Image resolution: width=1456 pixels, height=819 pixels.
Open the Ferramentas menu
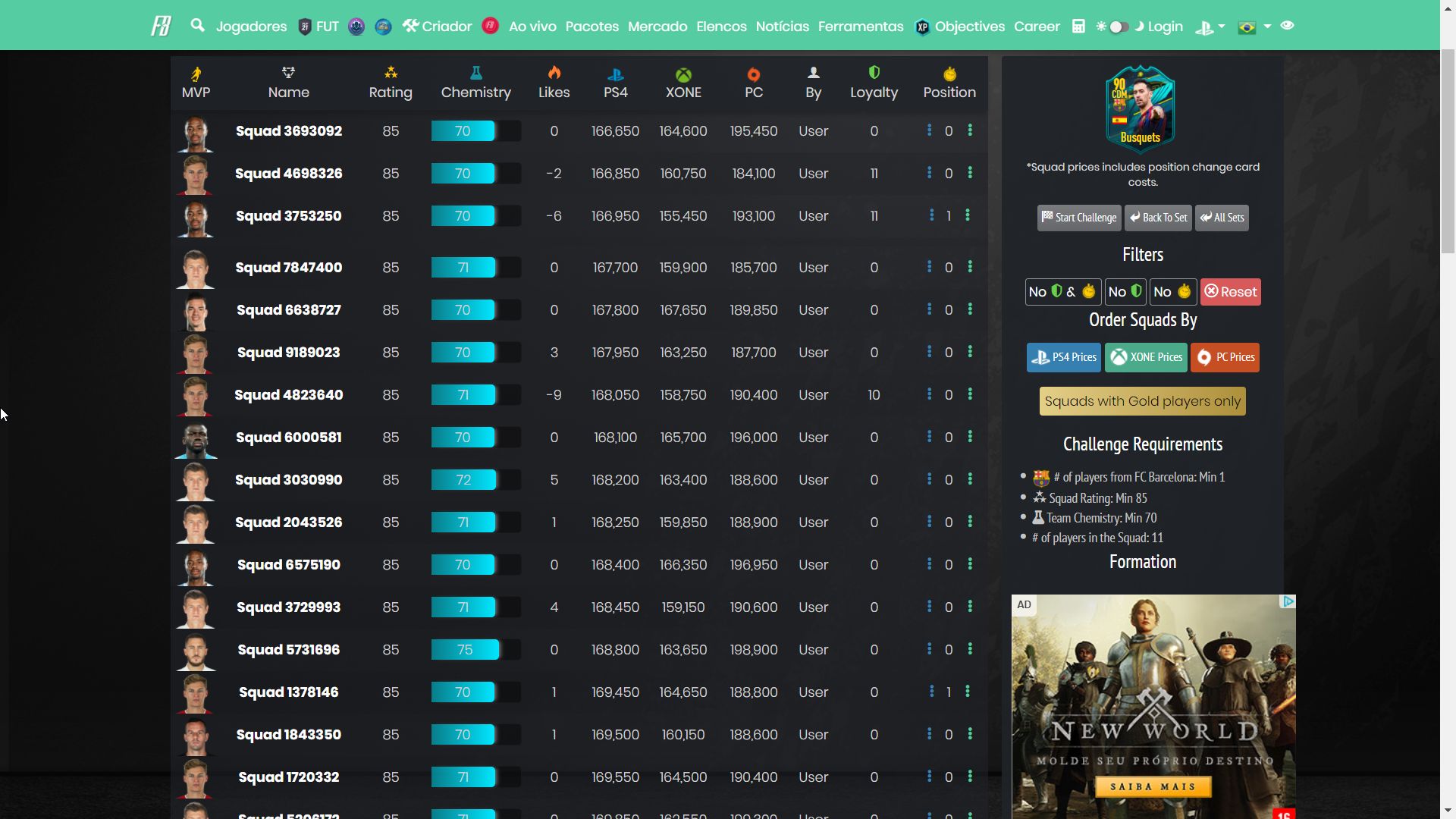tap(860, 27)
